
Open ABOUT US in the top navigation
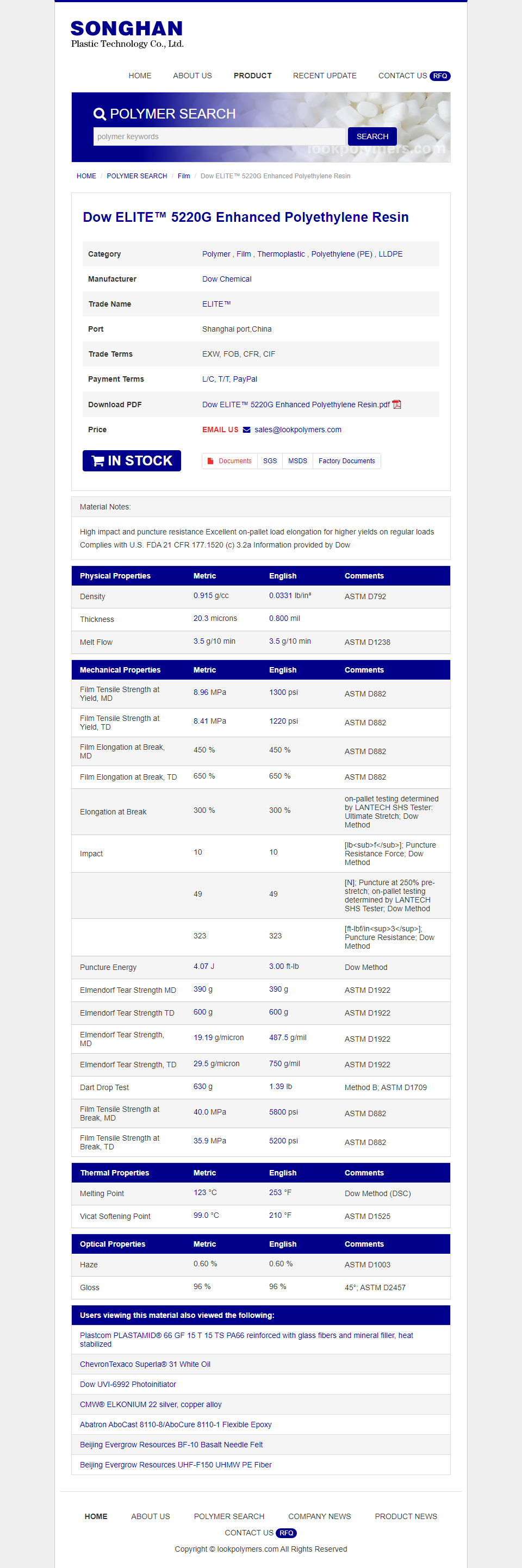click(192, 76)
